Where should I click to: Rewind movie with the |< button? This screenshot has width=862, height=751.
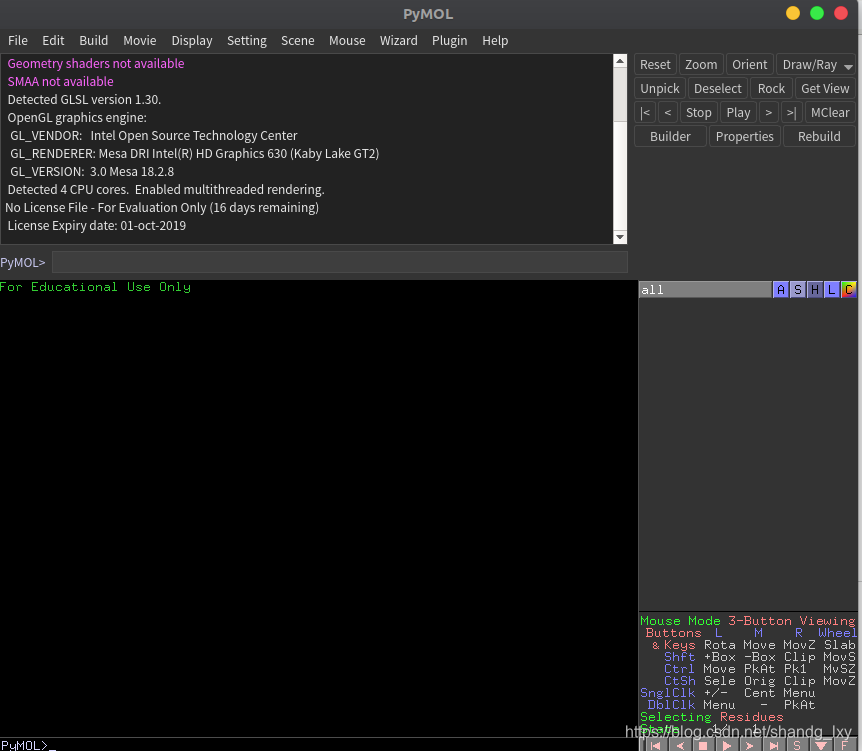pos(645,113)
